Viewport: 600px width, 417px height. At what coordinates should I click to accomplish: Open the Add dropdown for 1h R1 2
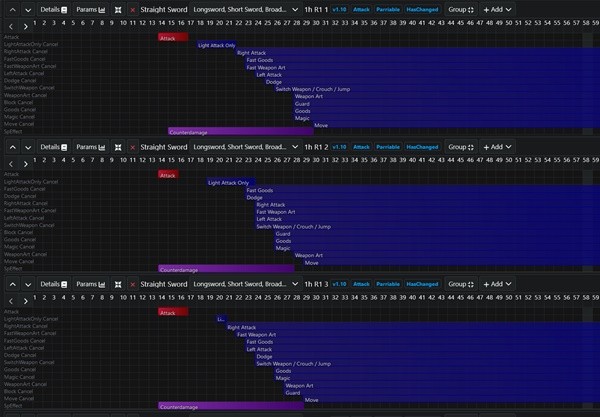[493, 146]
